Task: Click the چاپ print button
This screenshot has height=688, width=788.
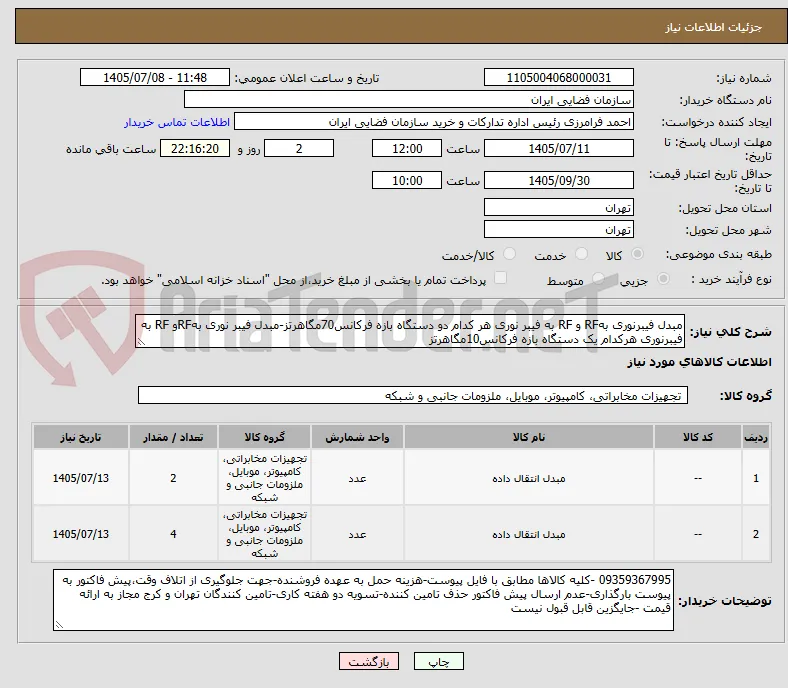Action: (439, 661)
